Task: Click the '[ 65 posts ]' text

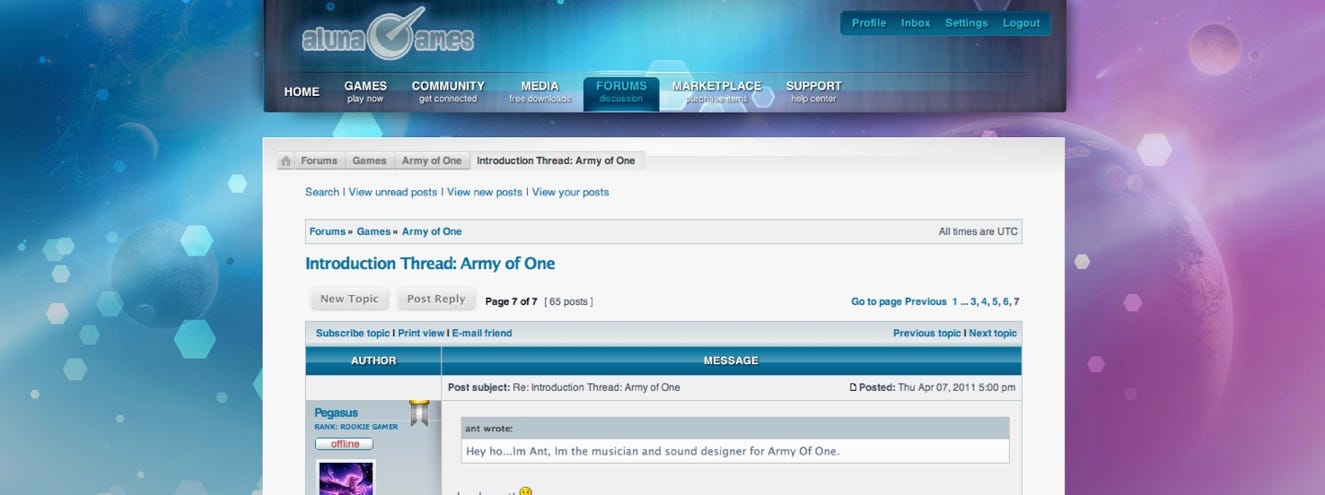Action: click(x=569, y=301)
